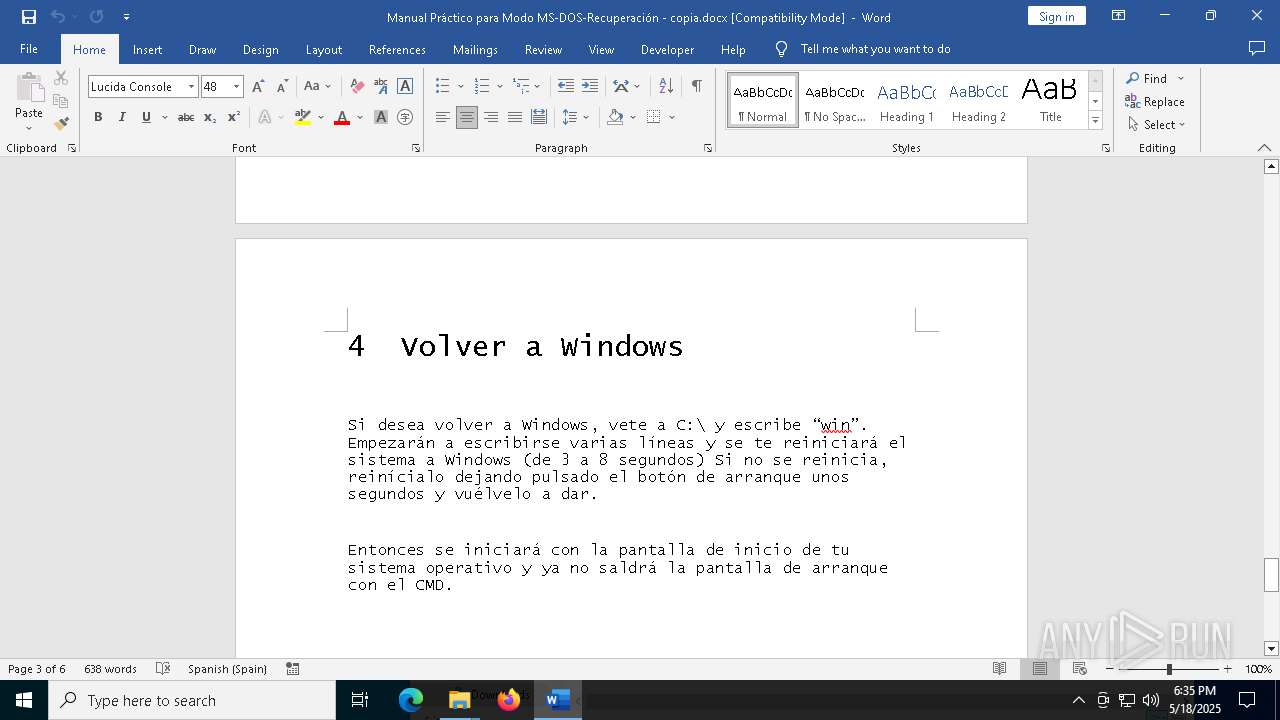1280x720 pixels.
Task: Open the comments pane icon
Action: click(x=1257, y=49)
